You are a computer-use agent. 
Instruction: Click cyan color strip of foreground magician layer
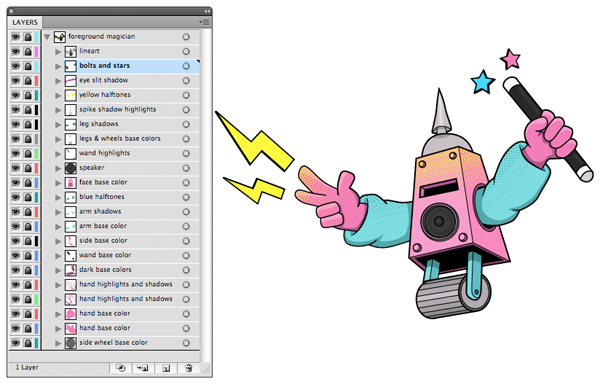37,37
